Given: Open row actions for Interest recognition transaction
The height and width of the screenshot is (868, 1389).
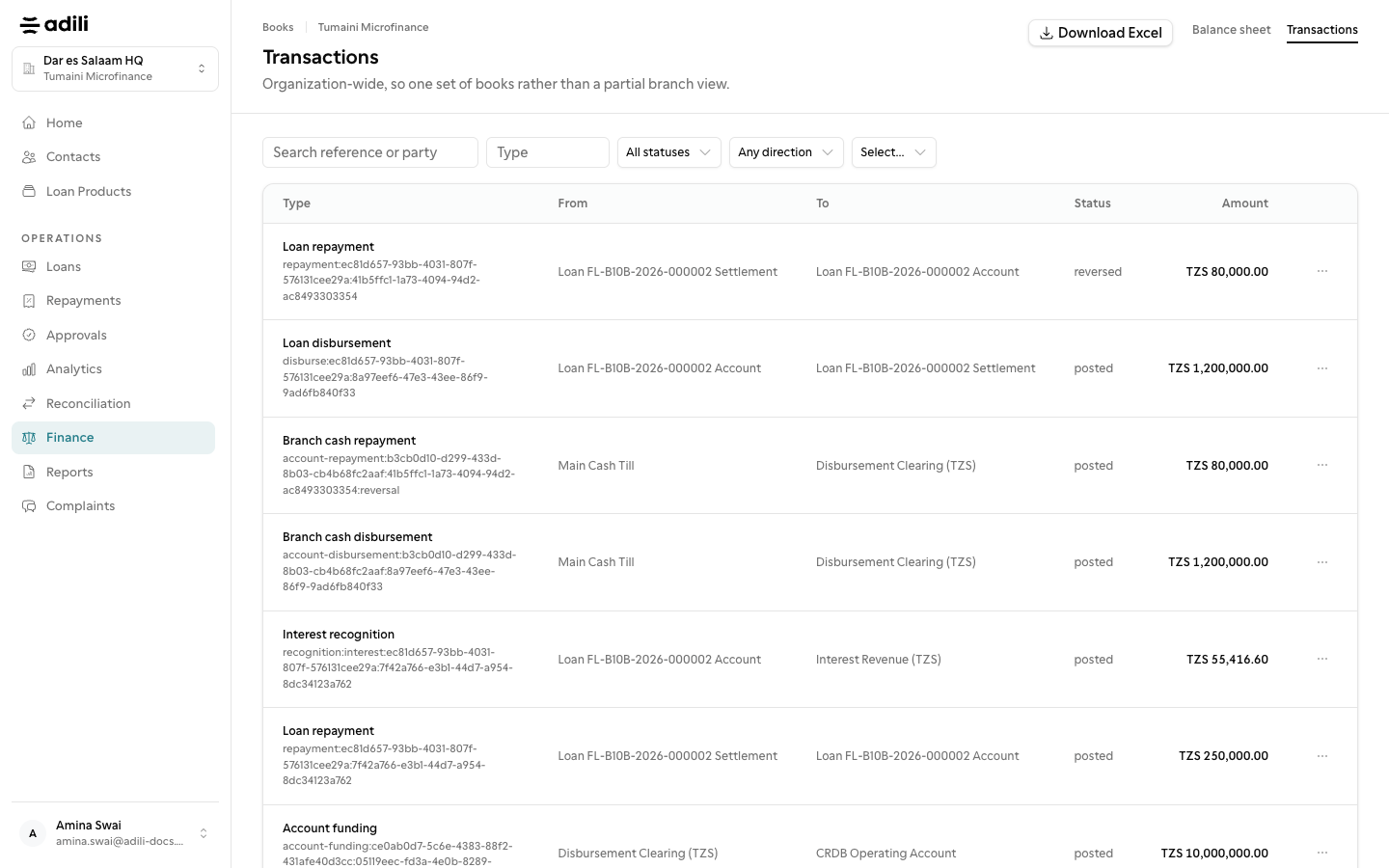Looking at the screenshot, I should pos(1322,659).
